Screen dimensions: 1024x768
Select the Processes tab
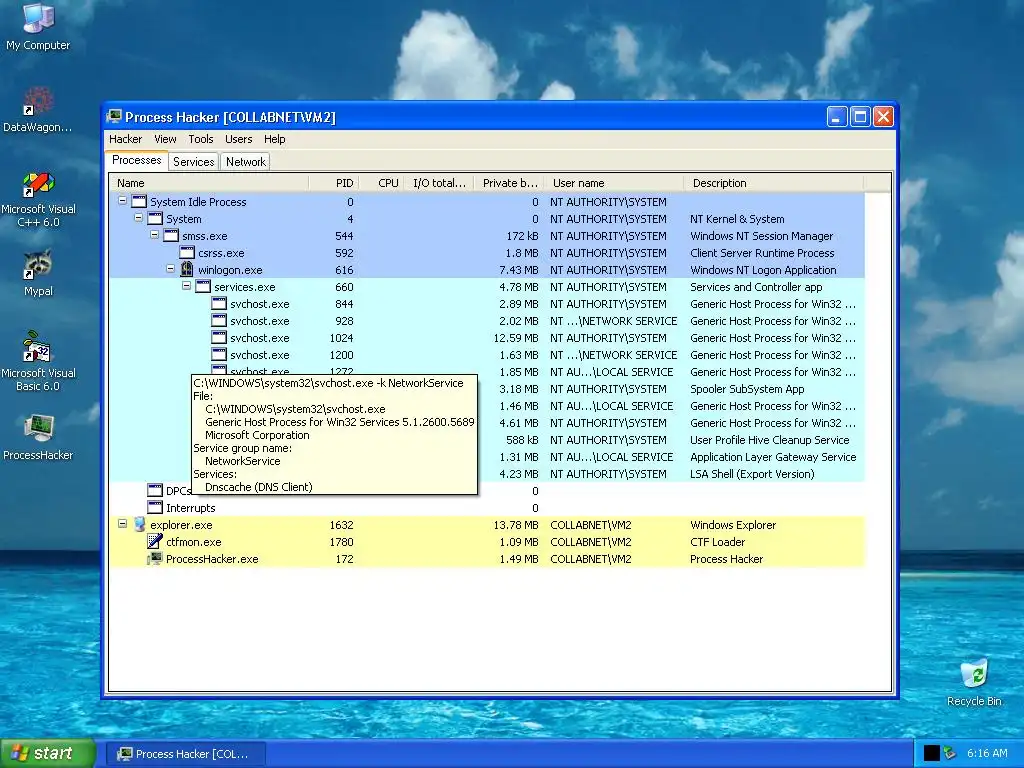[x=136, y=160]
